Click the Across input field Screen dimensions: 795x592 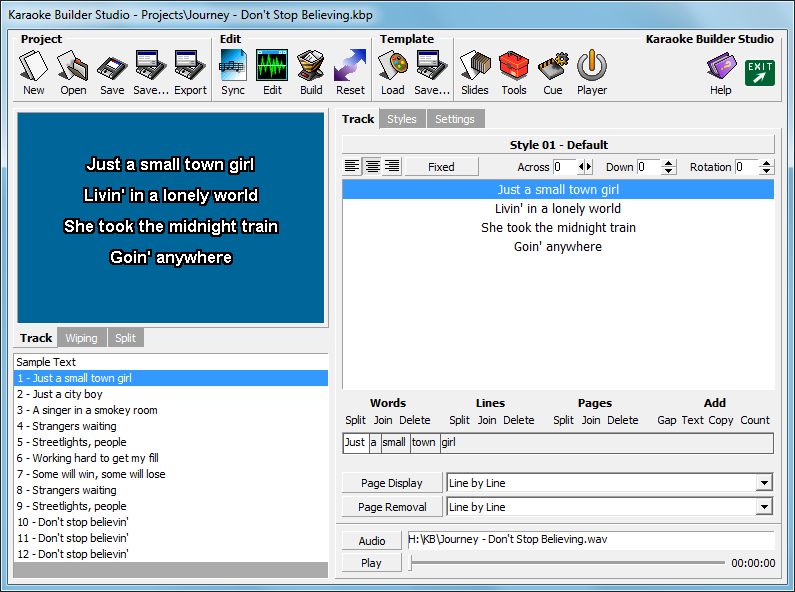[x=565, y=167]
